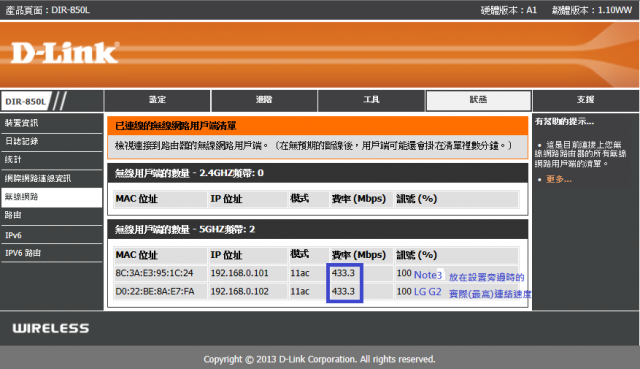Click signal value 100 in the D0:22 row

(x=404, y=291)
